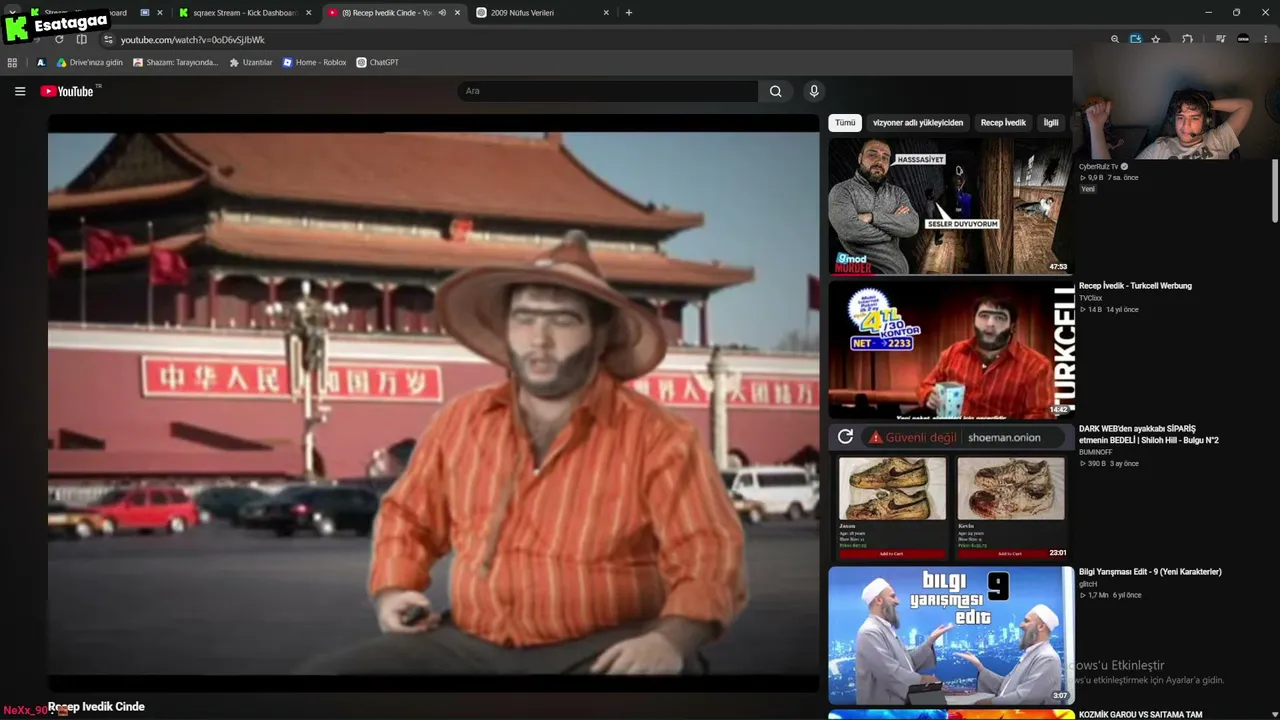Close the sqraex Stream Kick Dashboard tab

[308, 13]
